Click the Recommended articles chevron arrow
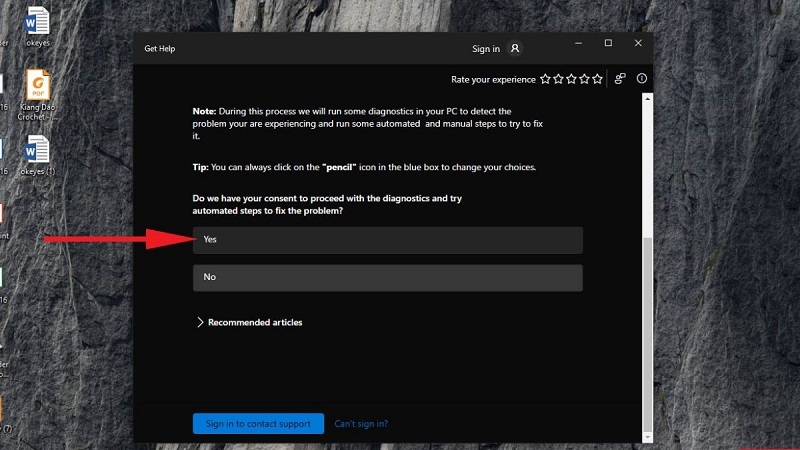Screen dimensions: 800x450 (x=200, y=323)
